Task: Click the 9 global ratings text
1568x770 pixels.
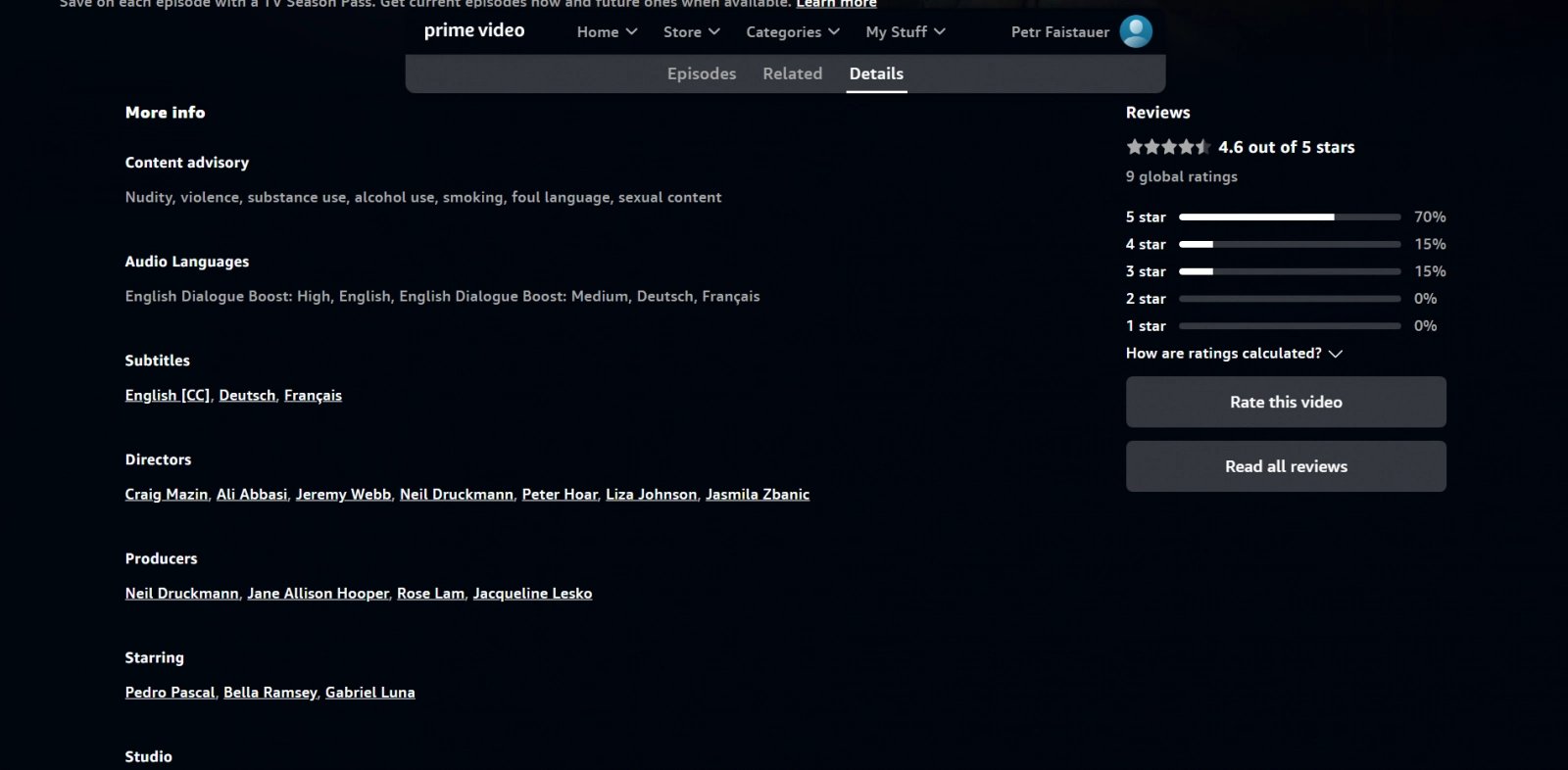Action: pyautogui.click(x=1182, y=177)
